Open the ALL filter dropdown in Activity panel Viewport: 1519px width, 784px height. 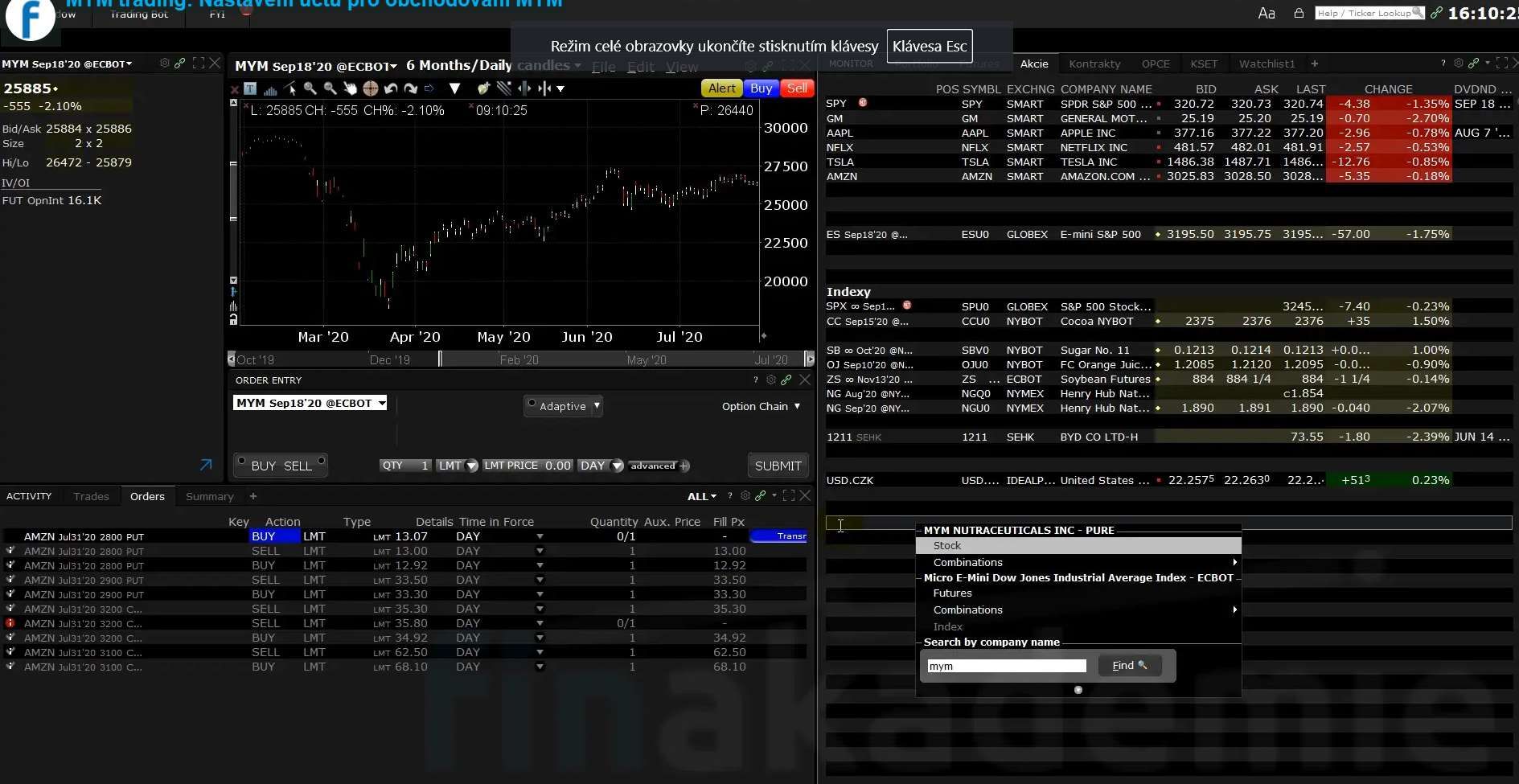pos(702,496)
